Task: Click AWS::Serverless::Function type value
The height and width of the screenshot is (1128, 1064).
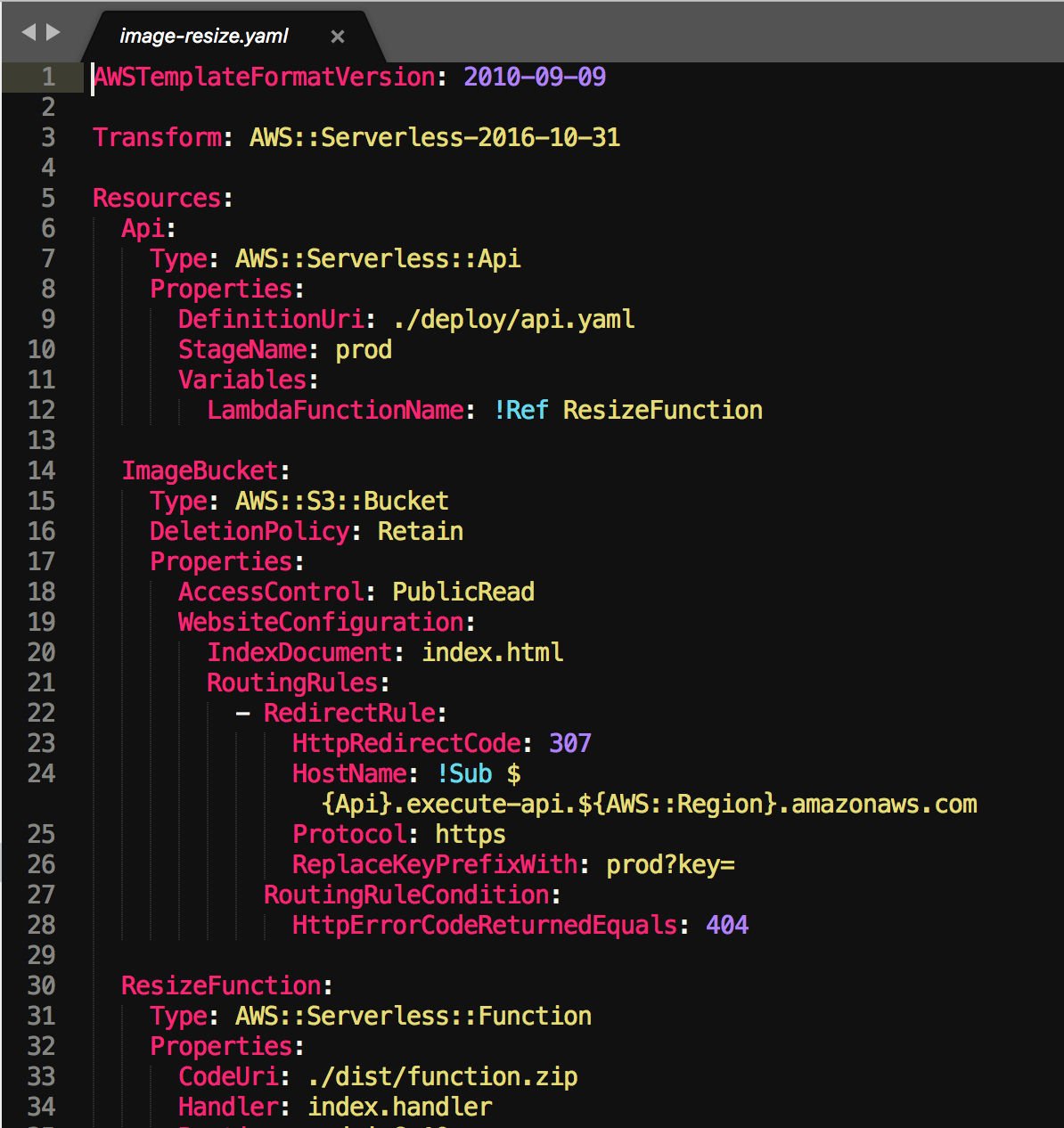Action: [413, 1016]
